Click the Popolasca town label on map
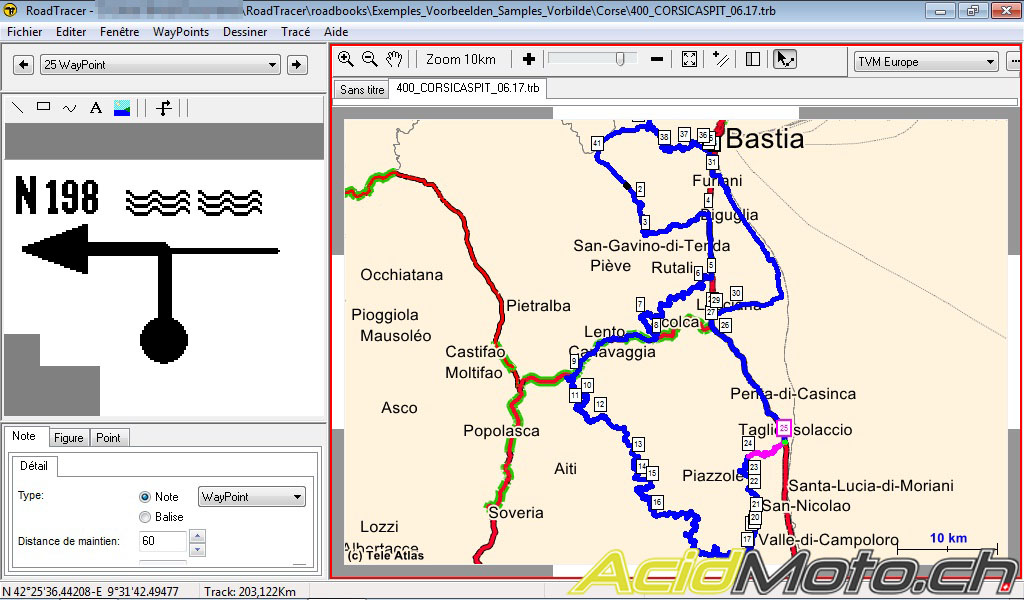Image resolution: width=1024 pixels, height=600 pixels. (502, 431)
